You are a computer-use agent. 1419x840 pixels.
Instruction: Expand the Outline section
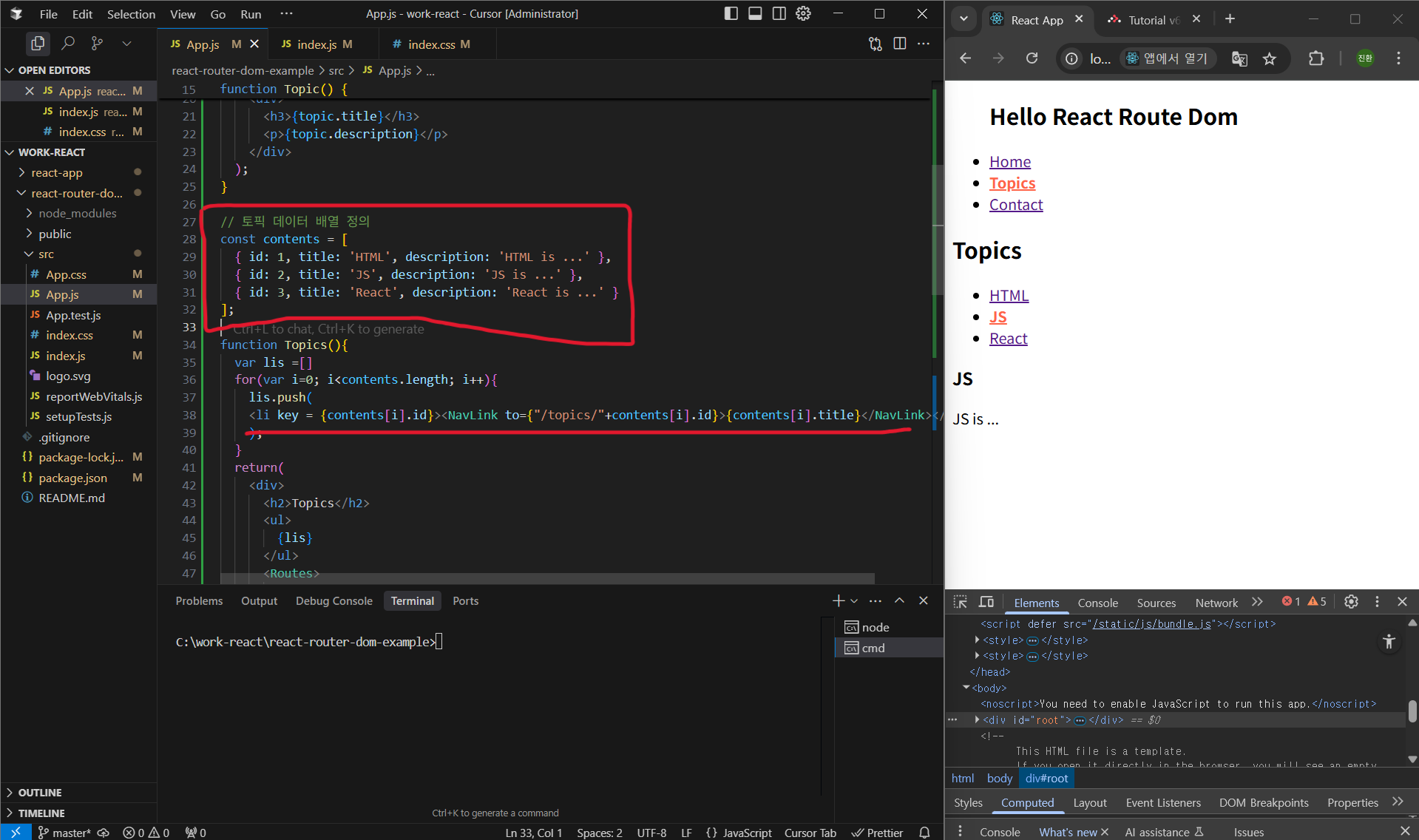(x=78, y=793)
